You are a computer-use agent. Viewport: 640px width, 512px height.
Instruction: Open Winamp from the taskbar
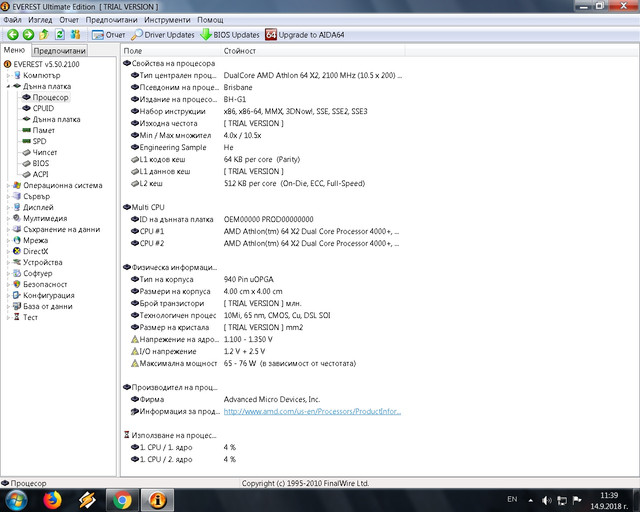(87, 500)
